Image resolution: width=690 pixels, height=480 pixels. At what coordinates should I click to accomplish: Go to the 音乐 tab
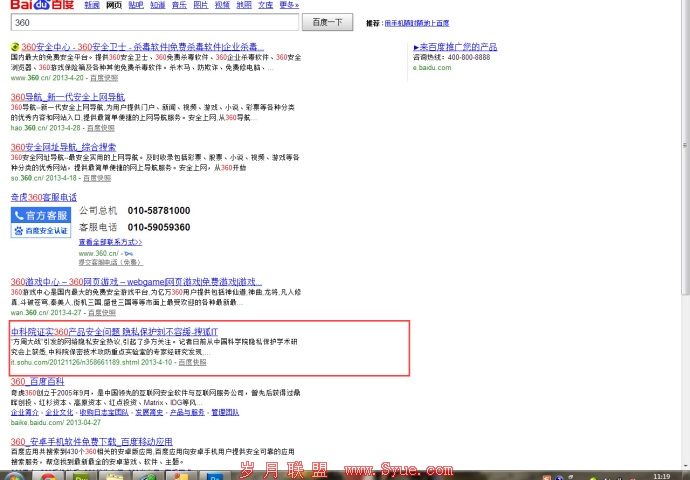pyautogui.click(x=179, y=5)
